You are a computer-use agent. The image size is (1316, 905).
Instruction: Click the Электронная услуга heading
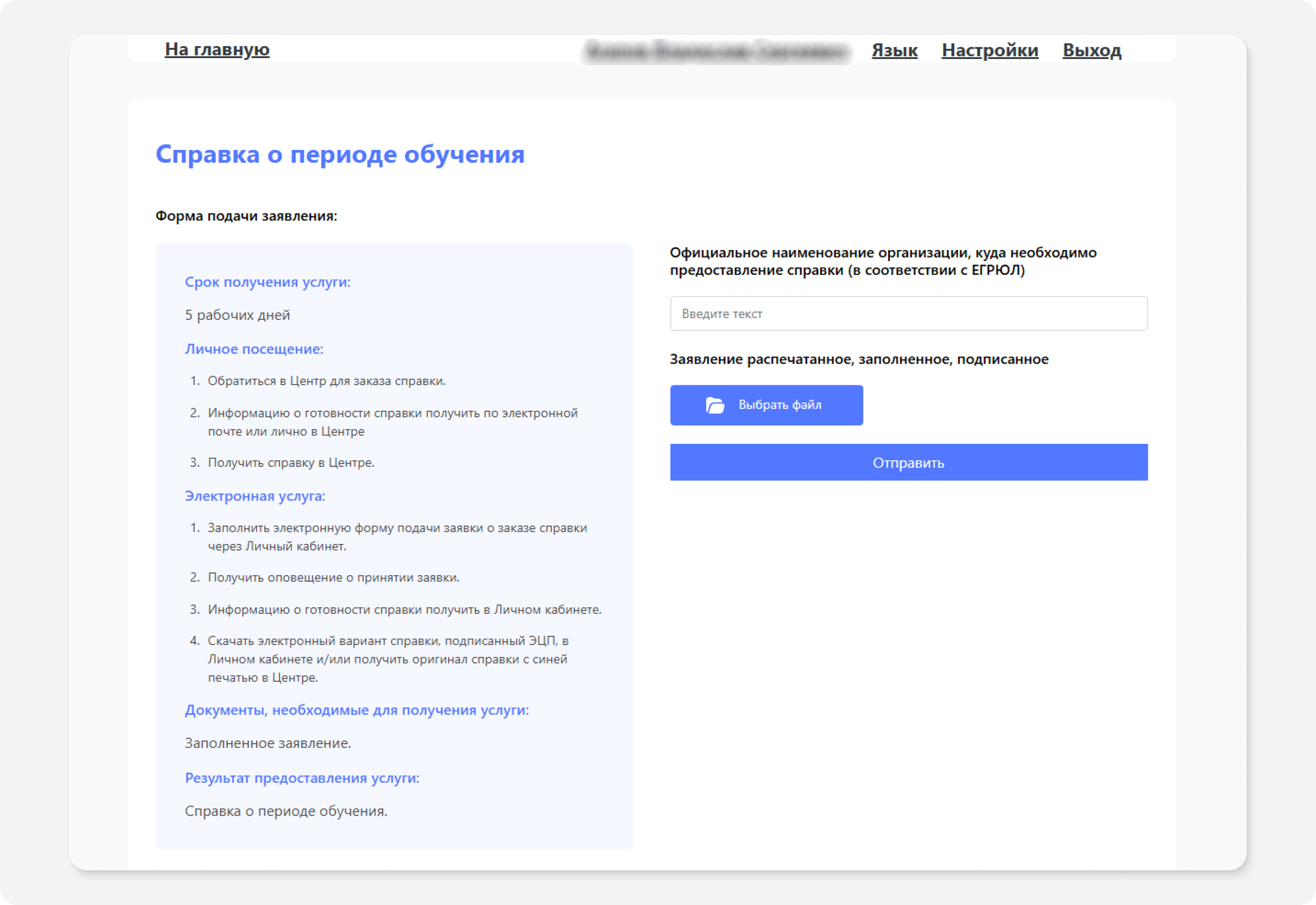(x=255, y=495)
